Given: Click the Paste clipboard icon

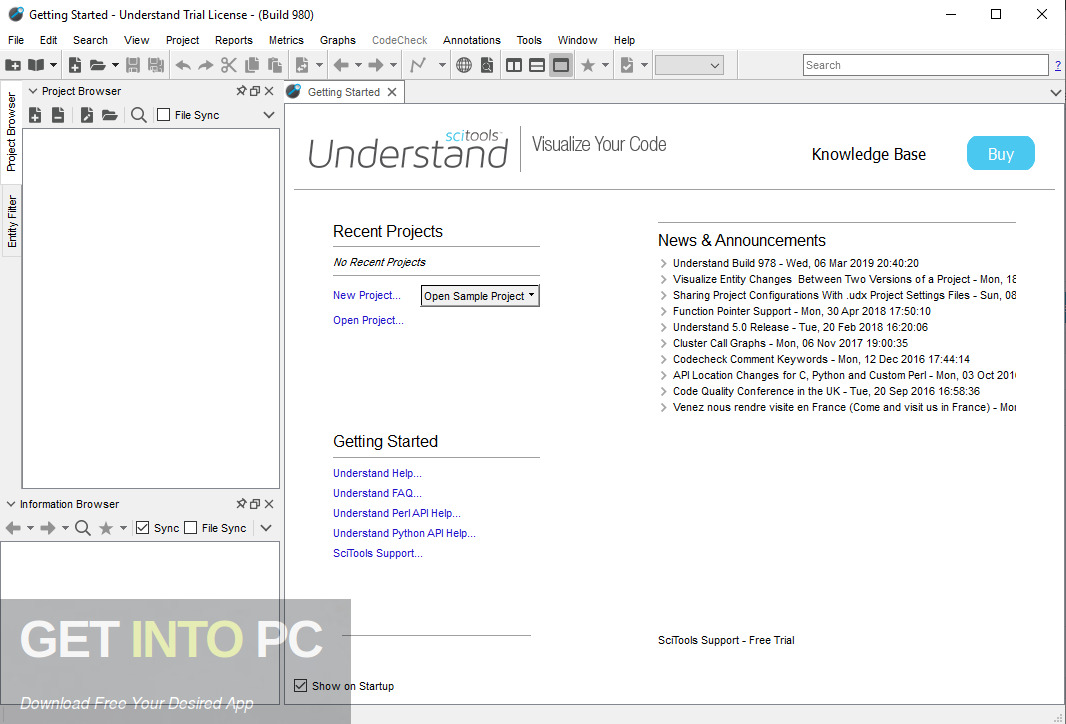Looking at the screenshot, I should [275, 65].
